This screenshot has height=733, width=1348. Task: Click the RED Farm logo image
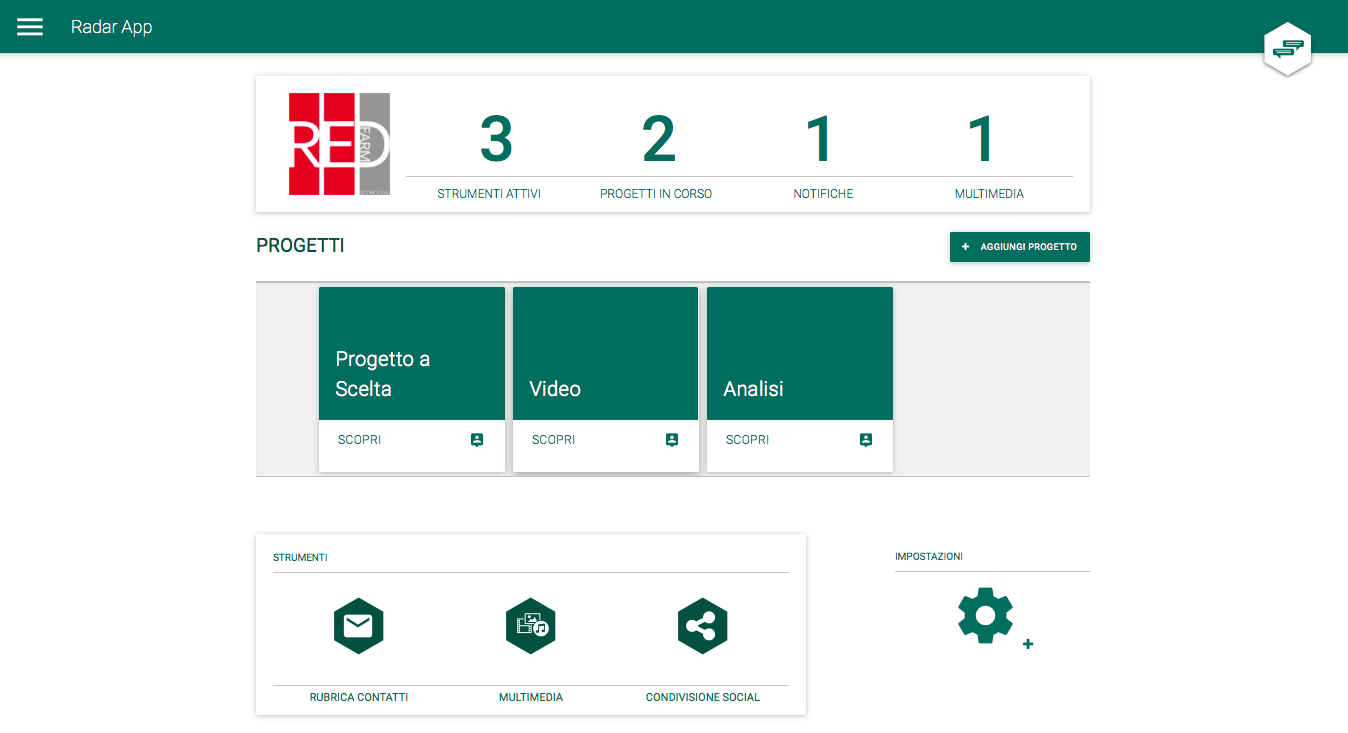click(x=339, y=144)
